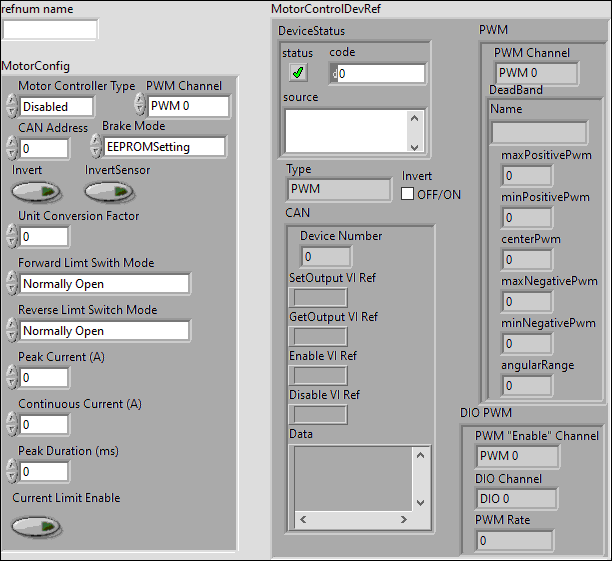Click the Enable VI Ref box
The width and height of the screenshot is (612, 561).
(318, 376)
